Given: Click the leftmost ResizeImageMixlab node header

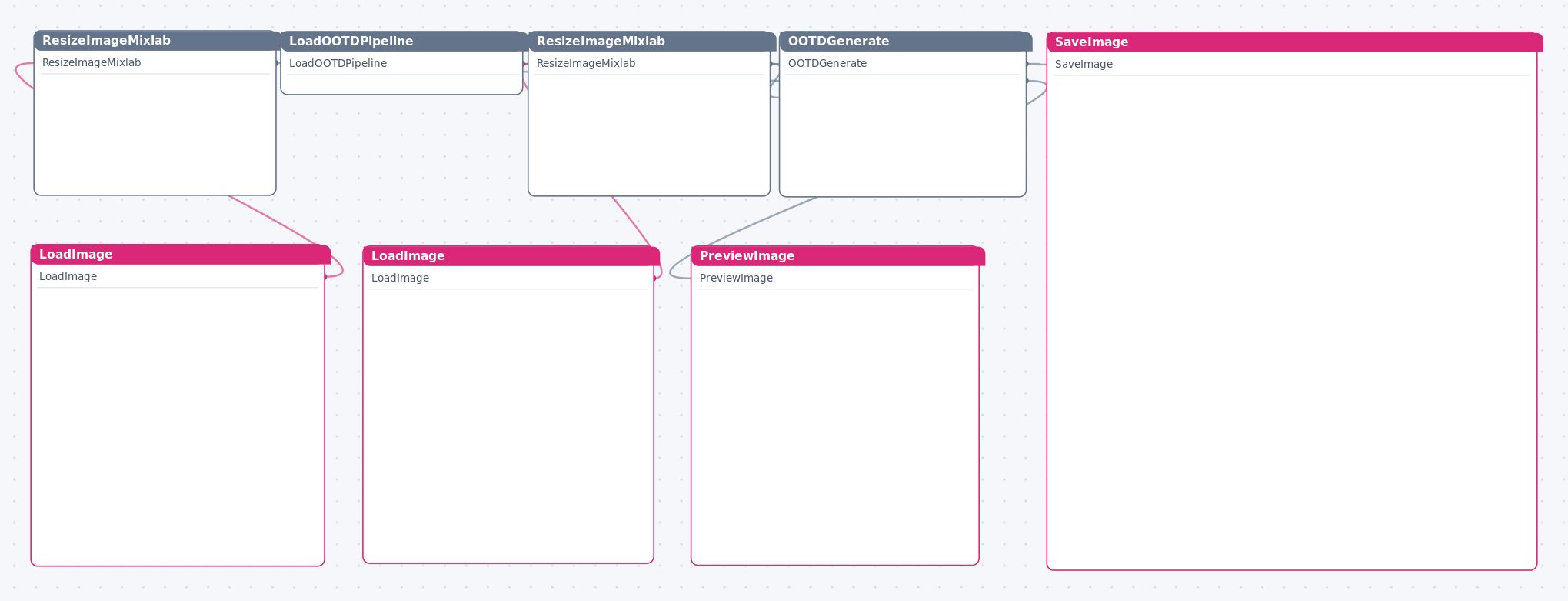Looking at the screenshot, I should point(158,41).
